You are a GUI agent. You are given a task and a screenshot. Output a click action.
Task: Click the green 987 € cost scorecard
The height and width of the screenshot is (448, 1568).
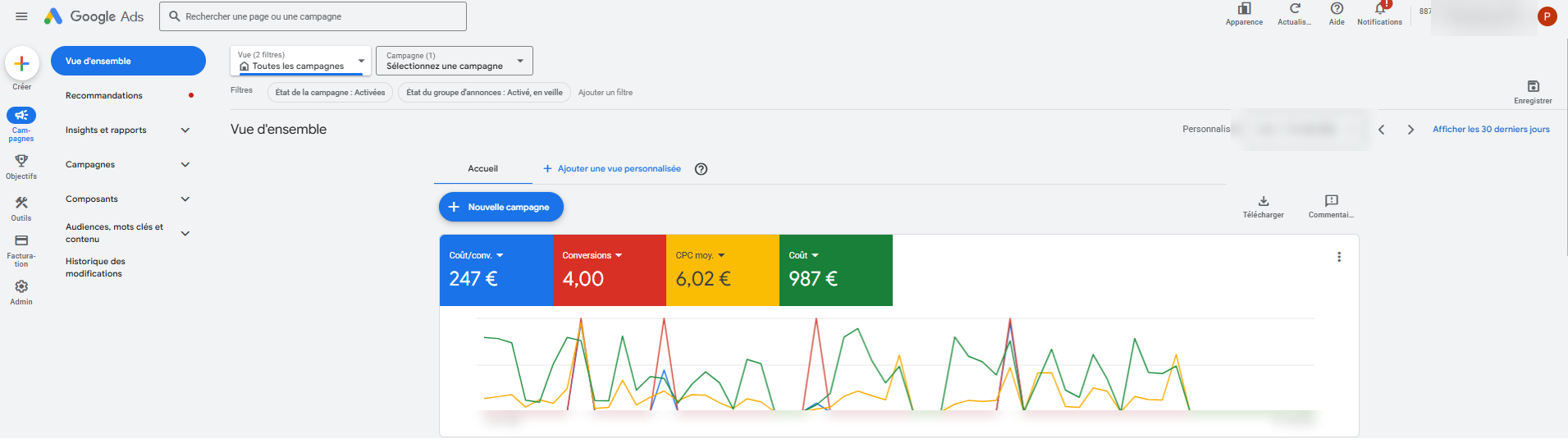coord(836,271)
